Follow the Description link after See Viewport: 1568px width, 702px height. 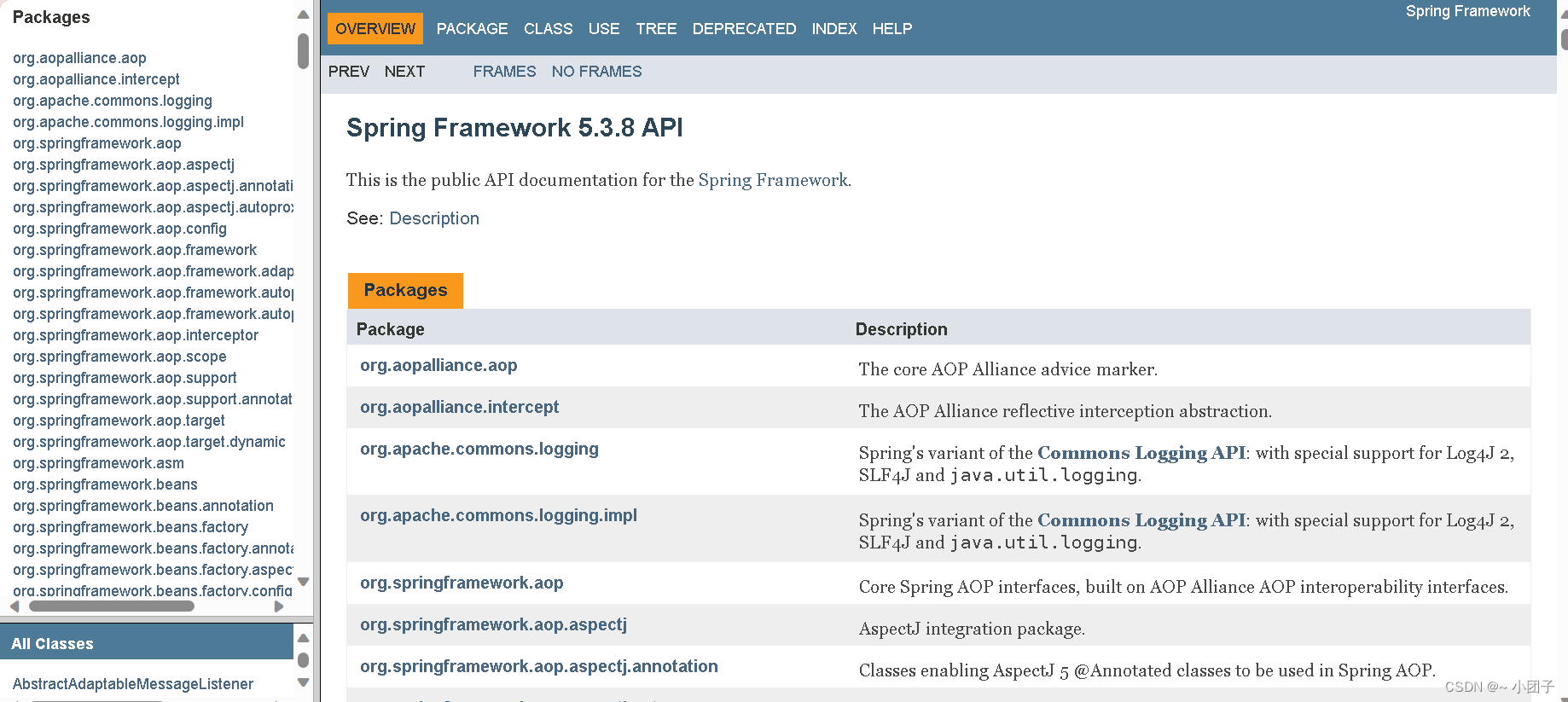434,218
